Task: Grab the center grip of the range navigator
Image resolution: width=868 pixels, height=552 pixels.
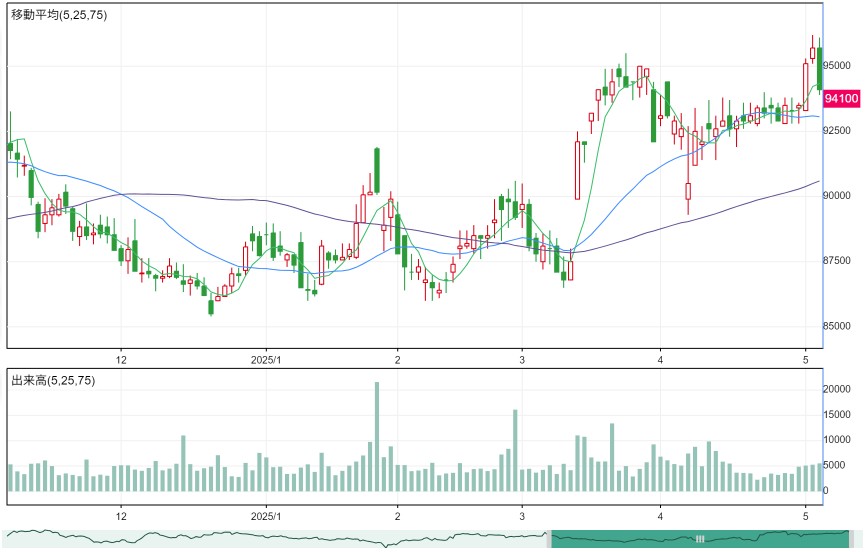Action: 700,539
